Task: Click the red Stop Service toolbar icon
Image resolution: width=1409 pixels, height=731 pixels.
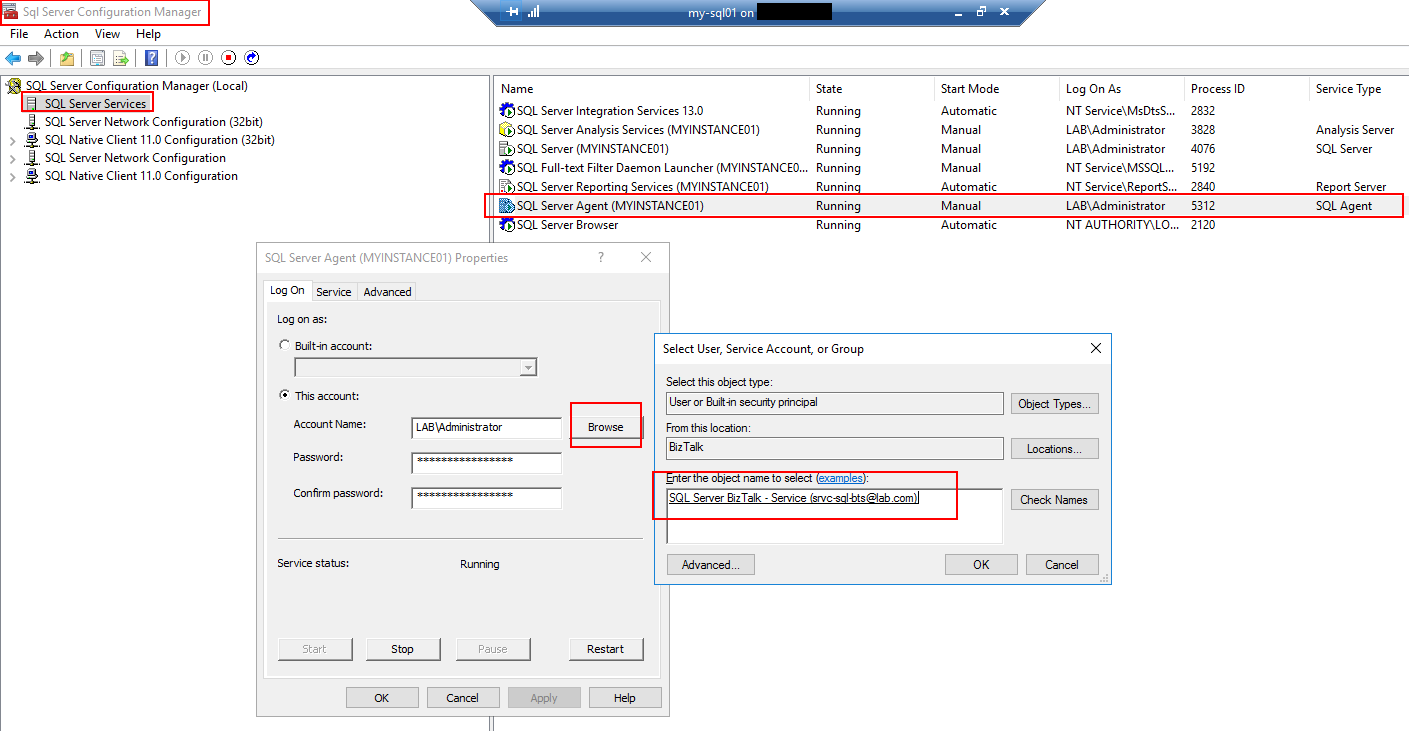Action: pyautogui.click(x=229, y=58)
